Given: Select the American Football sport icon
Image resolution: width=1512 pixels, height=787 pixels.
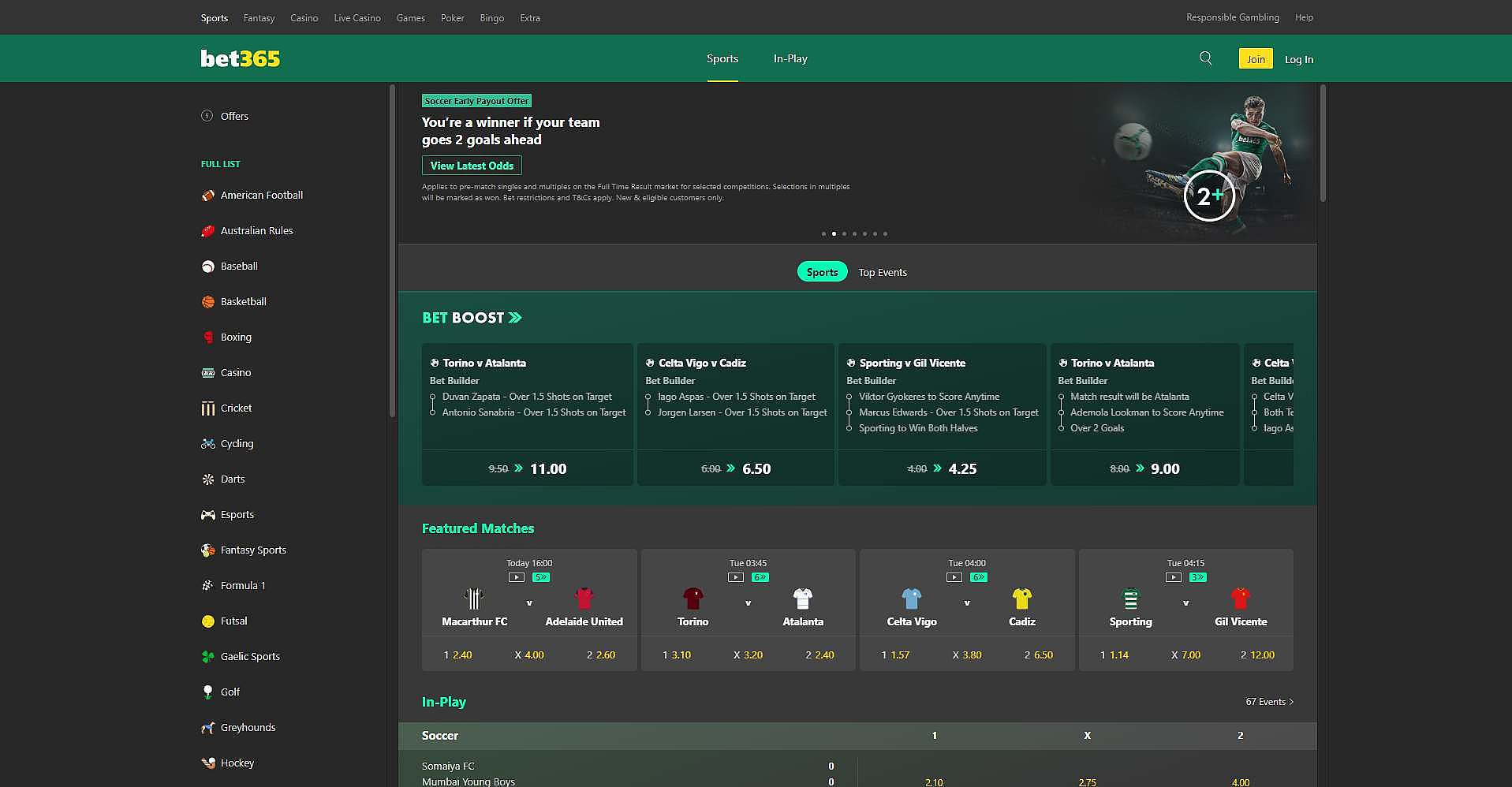Looking at the screenshot, I should point(207,195).
